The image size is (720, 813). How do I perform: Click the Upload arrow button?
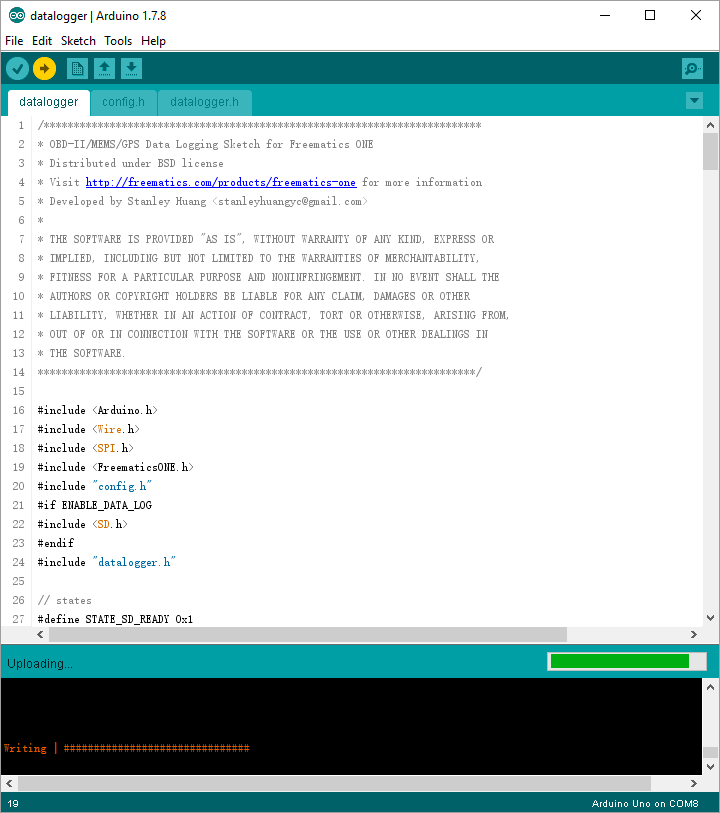point(45,68)
